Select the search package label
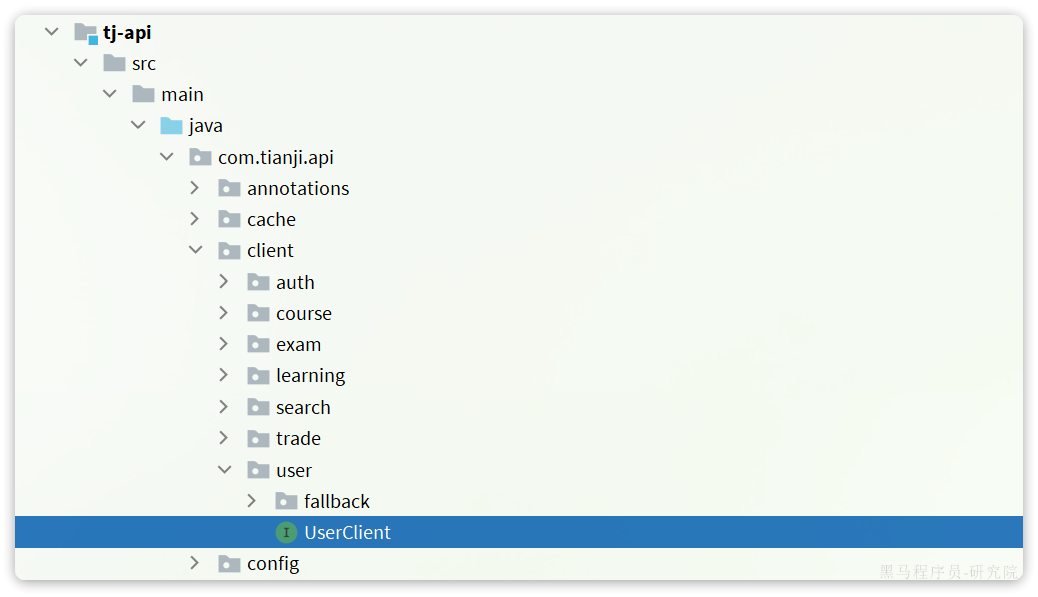This screenshot has height=597, width=1038. click(x=303, y=408)
